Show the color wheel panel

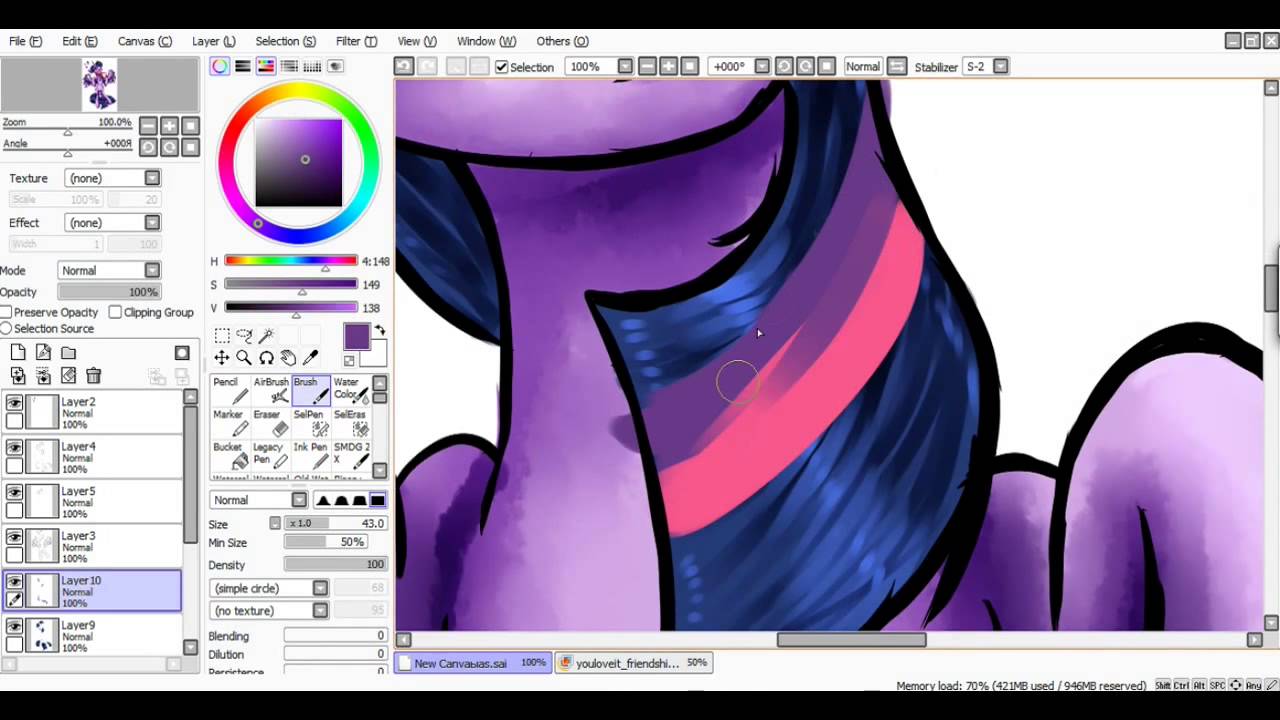(219, 66)
